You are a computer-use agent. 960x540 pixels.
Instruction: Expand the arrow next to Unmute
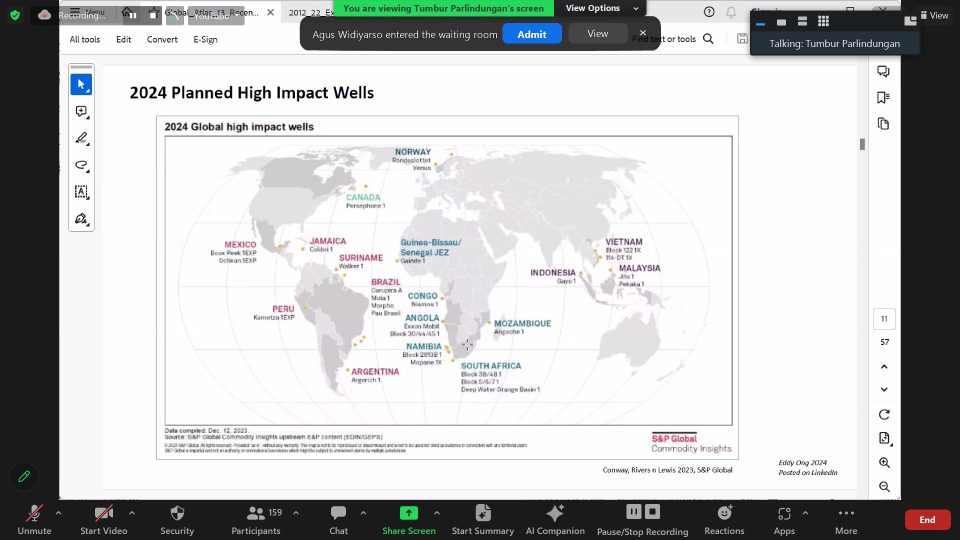(58, 512)
